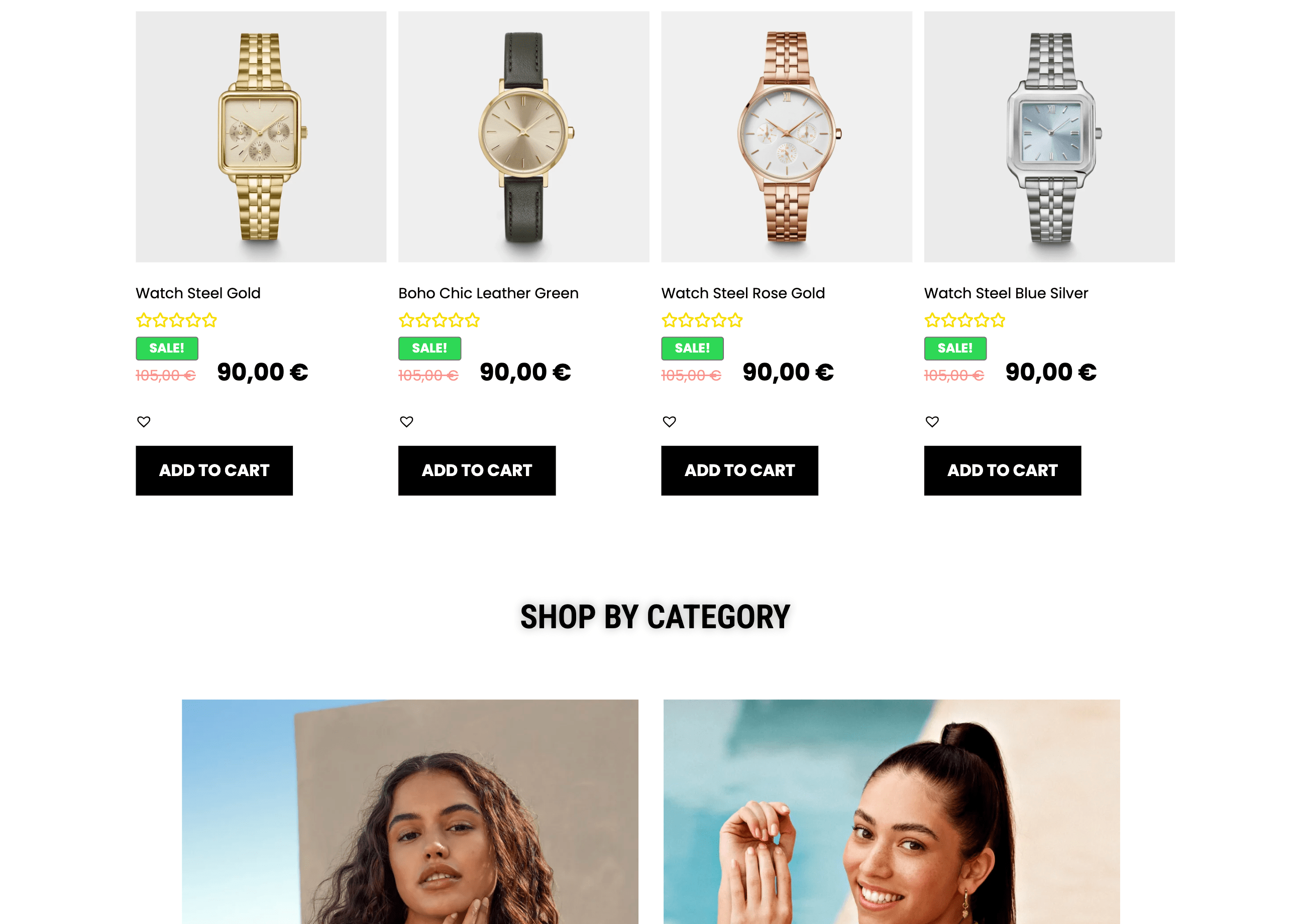Add Watch Steel Blue Silver to cart
Screen dimensions: 1300x924
(1003, 471)
